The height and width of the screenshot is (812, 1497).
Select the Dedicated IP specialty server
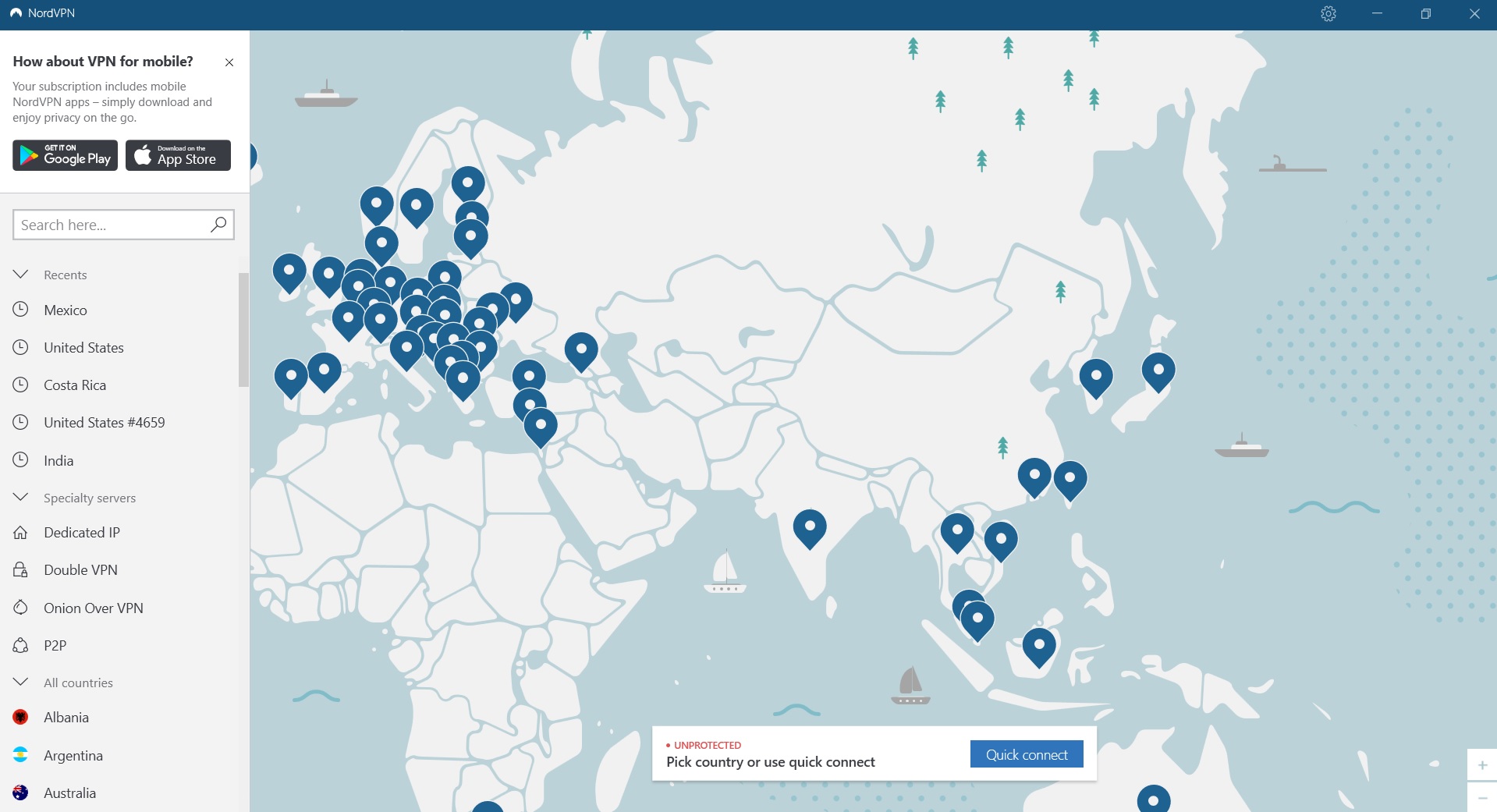(81, 533)
